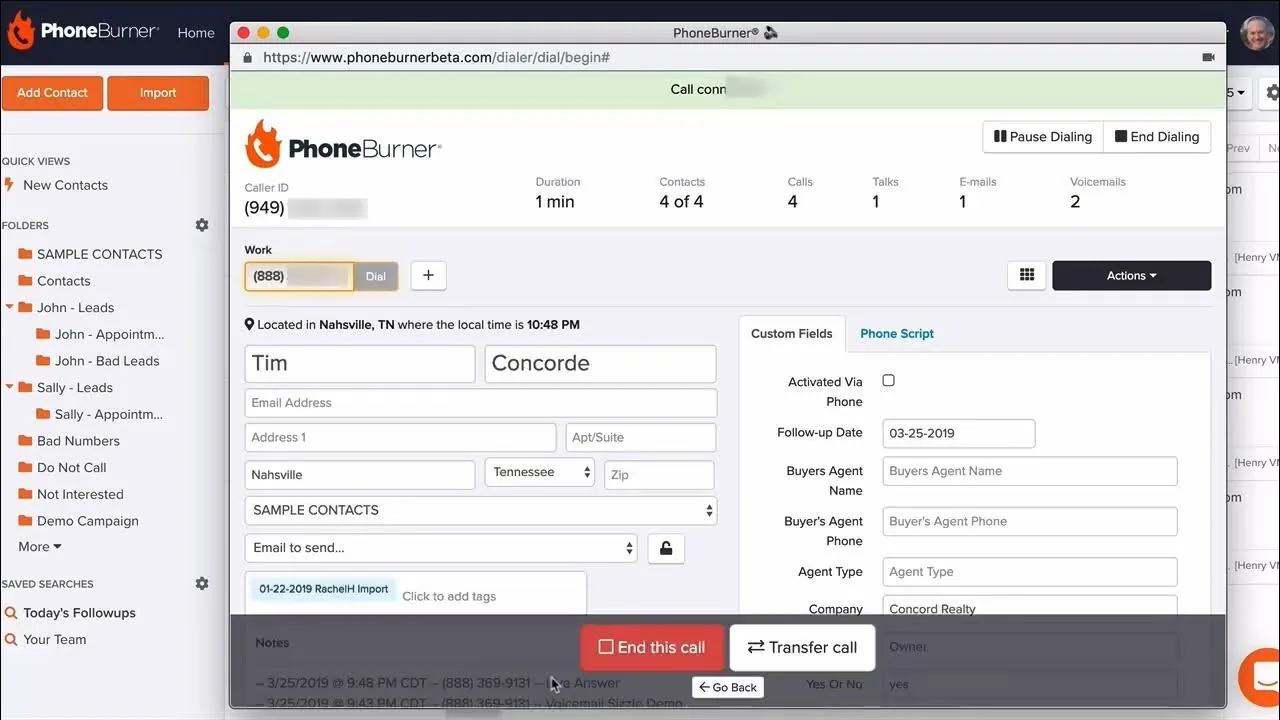Image resolution: width=1280 pixels, height=720 pixels.
Task: Switch to the Custom Fields tab
Action: point(792,334)
